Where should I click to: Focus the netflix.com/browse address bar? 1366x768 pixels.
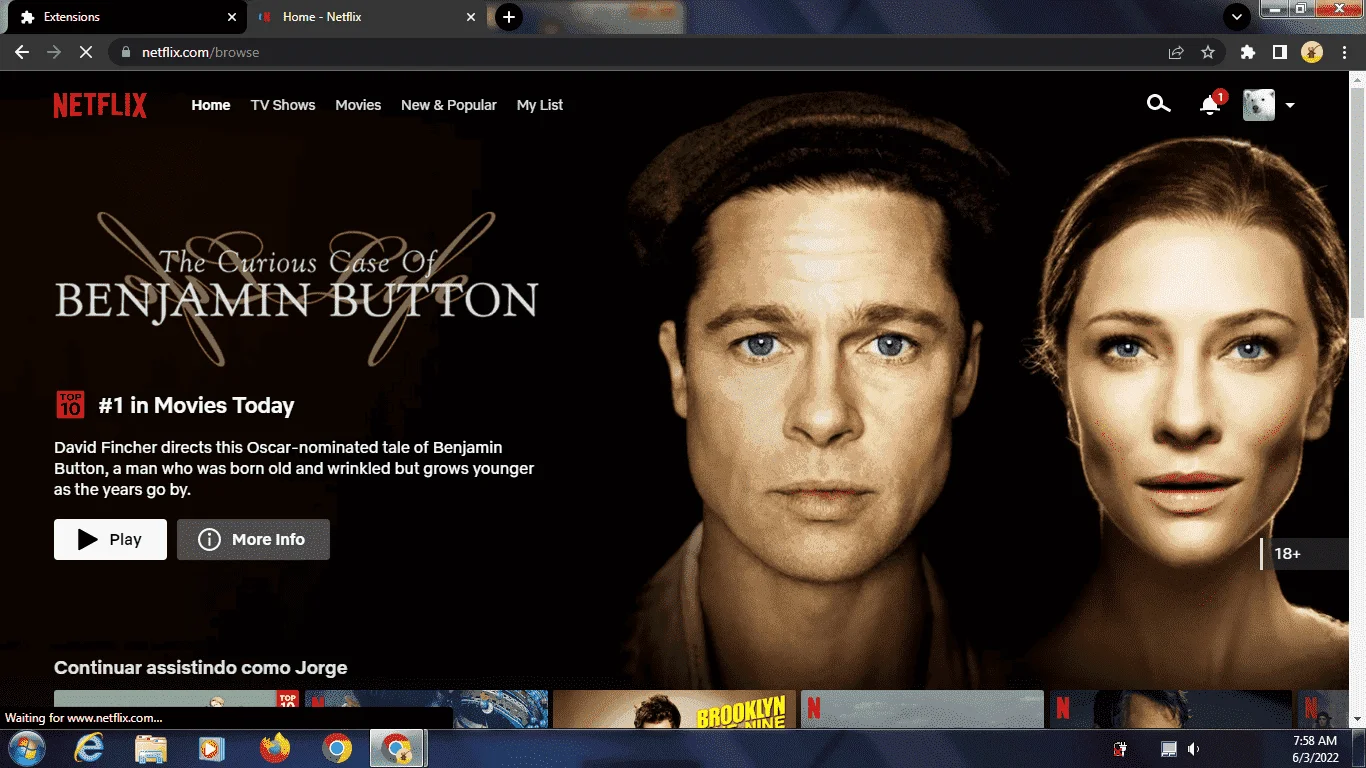click(640, 52)
